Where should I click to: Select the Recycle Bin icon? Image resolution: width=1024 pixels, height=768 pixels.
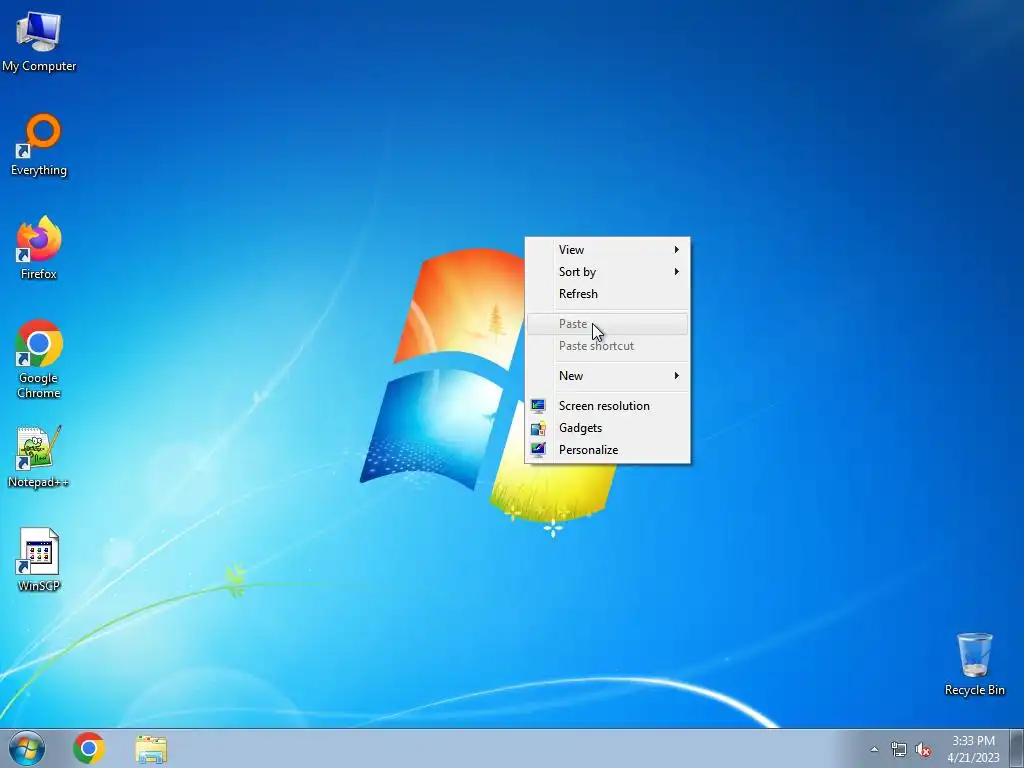[974, 664]
